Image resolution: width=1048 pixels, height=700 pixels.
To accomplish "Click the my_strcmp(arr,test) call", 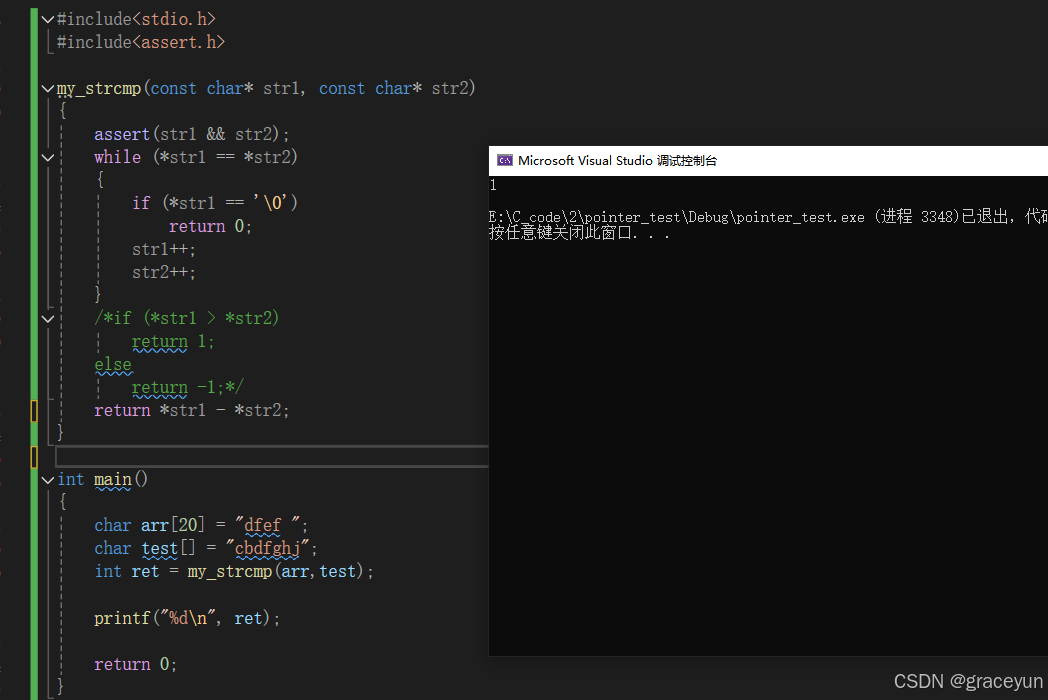I will 275,572.
